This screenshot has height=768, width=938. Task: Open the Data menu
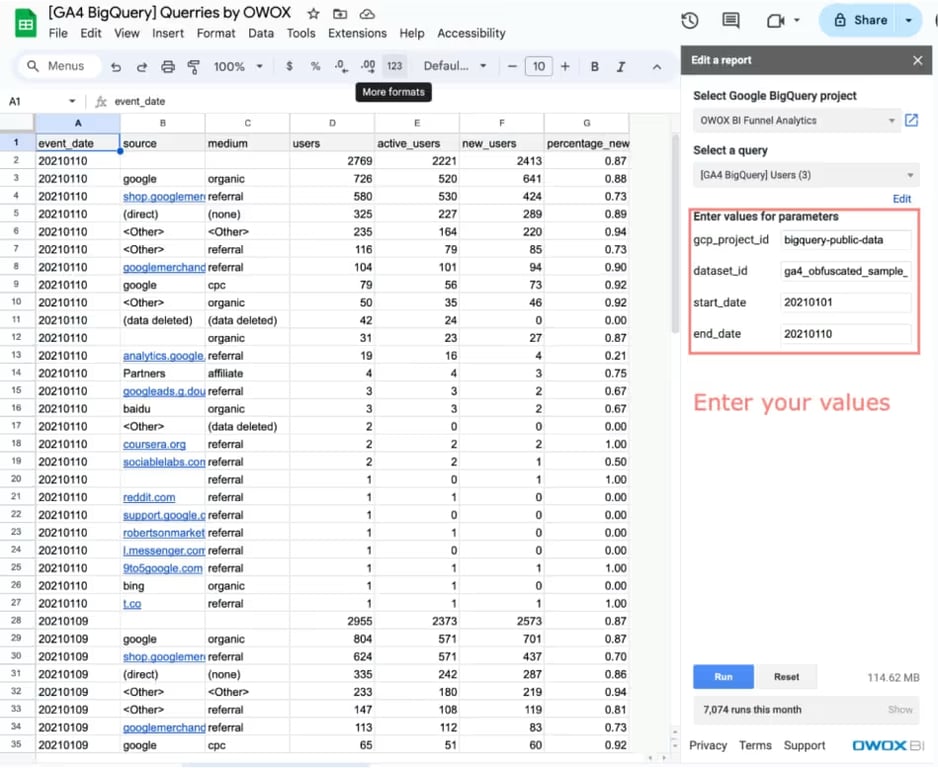(261, 33)
